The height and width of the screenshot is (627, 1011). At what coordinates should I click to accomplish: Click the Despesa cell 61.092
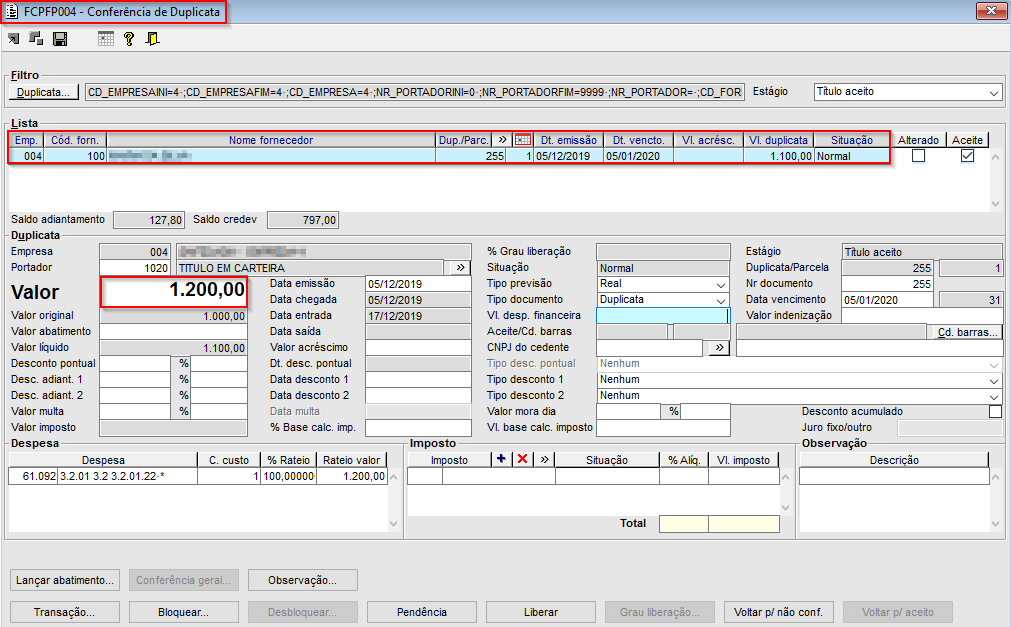(33, 476)
